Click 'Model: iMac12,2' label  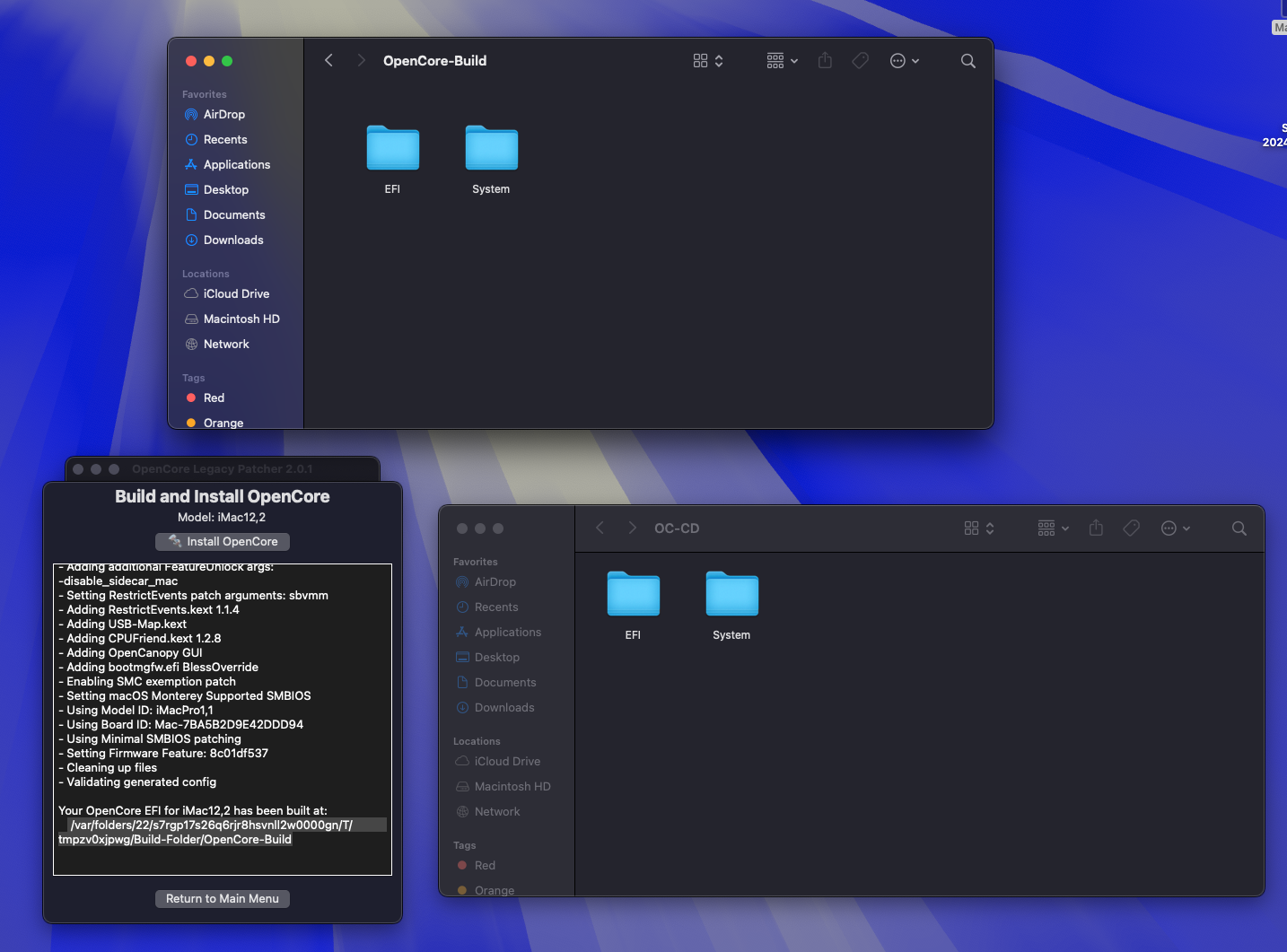pos(222,517)
